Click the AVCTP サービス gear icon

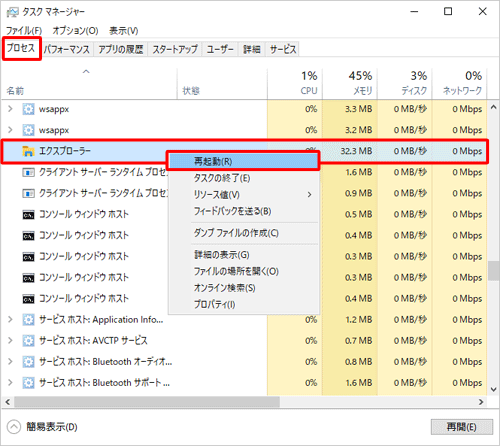[x=28, y=341]
